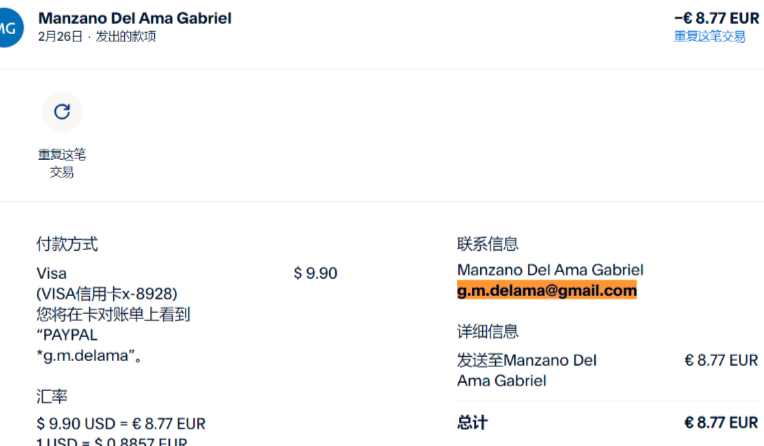This screenshot has width=764, height=446.
Task: Click the € 8.77 EUR amount beside 发送至
Action: tap(720, 360)
